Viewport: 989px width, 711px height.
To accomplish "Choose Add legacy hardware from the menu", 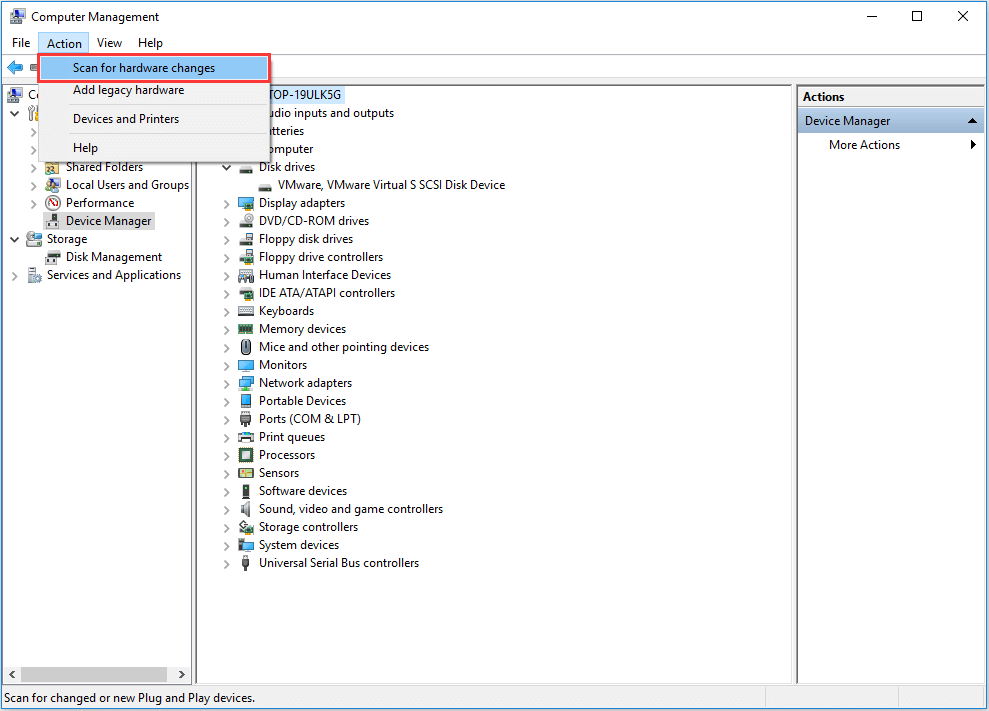I will [x=128, y=89].
